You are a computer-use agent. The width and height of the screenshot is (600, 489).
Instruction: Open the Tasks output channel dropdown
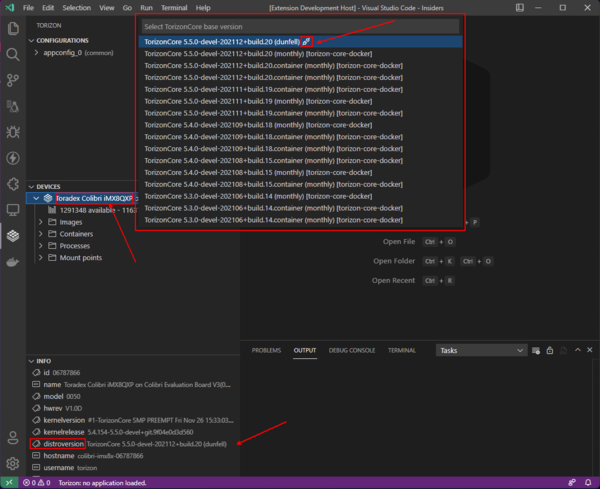coord(481,350)
